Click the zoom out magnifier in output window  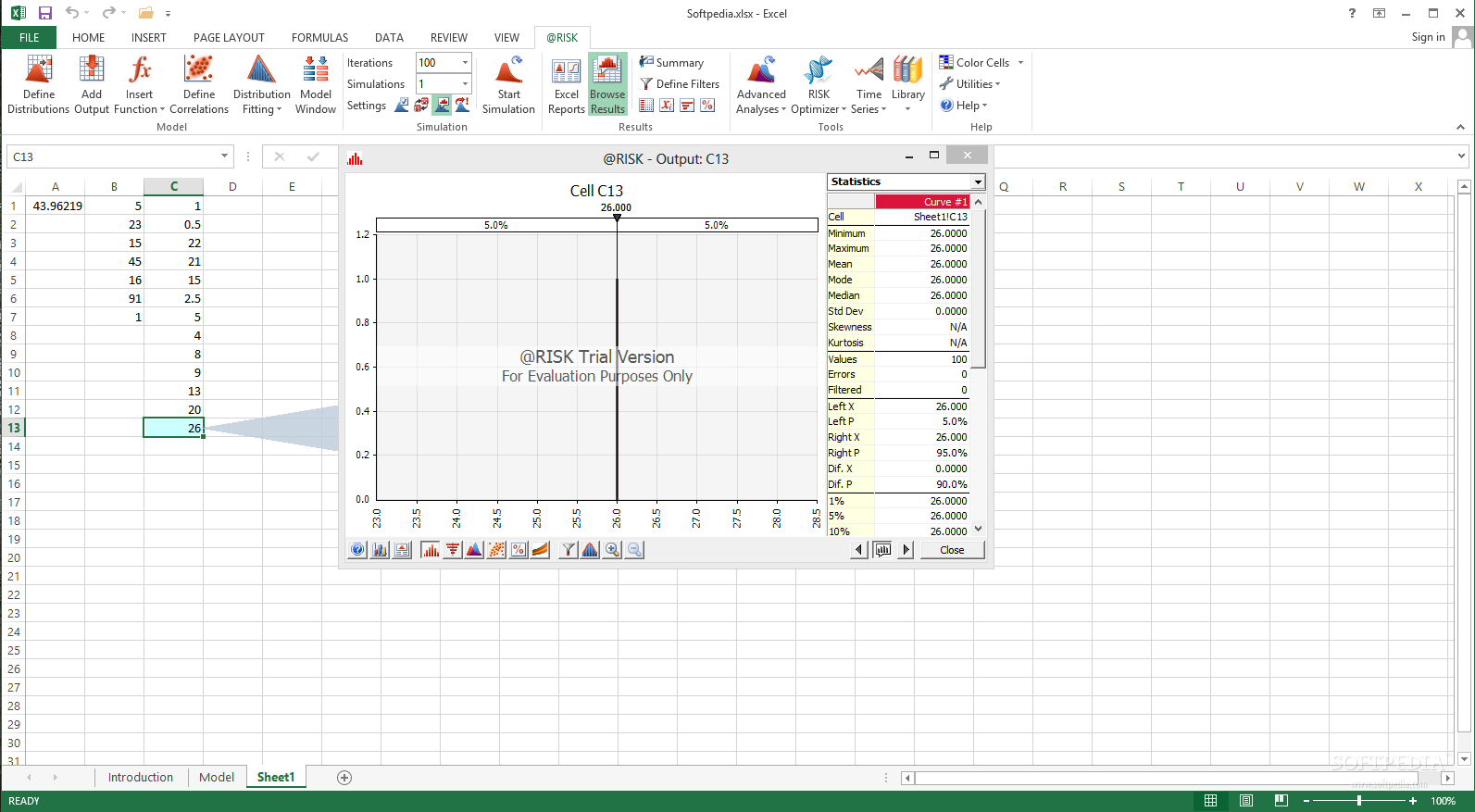point(634,550)
